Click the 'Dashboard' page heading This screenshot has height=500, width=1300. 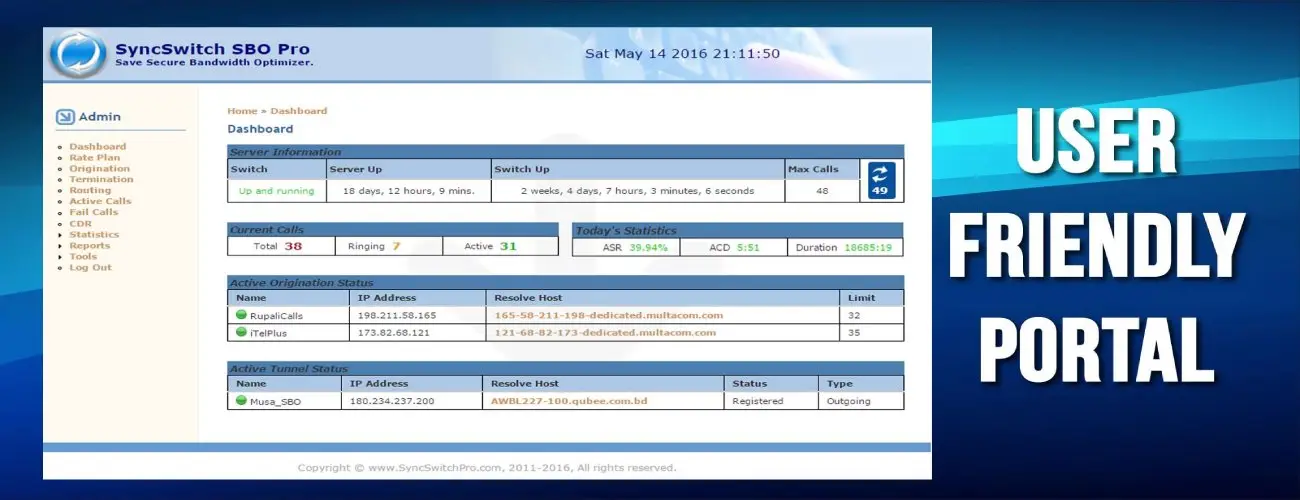click(260, 129)
